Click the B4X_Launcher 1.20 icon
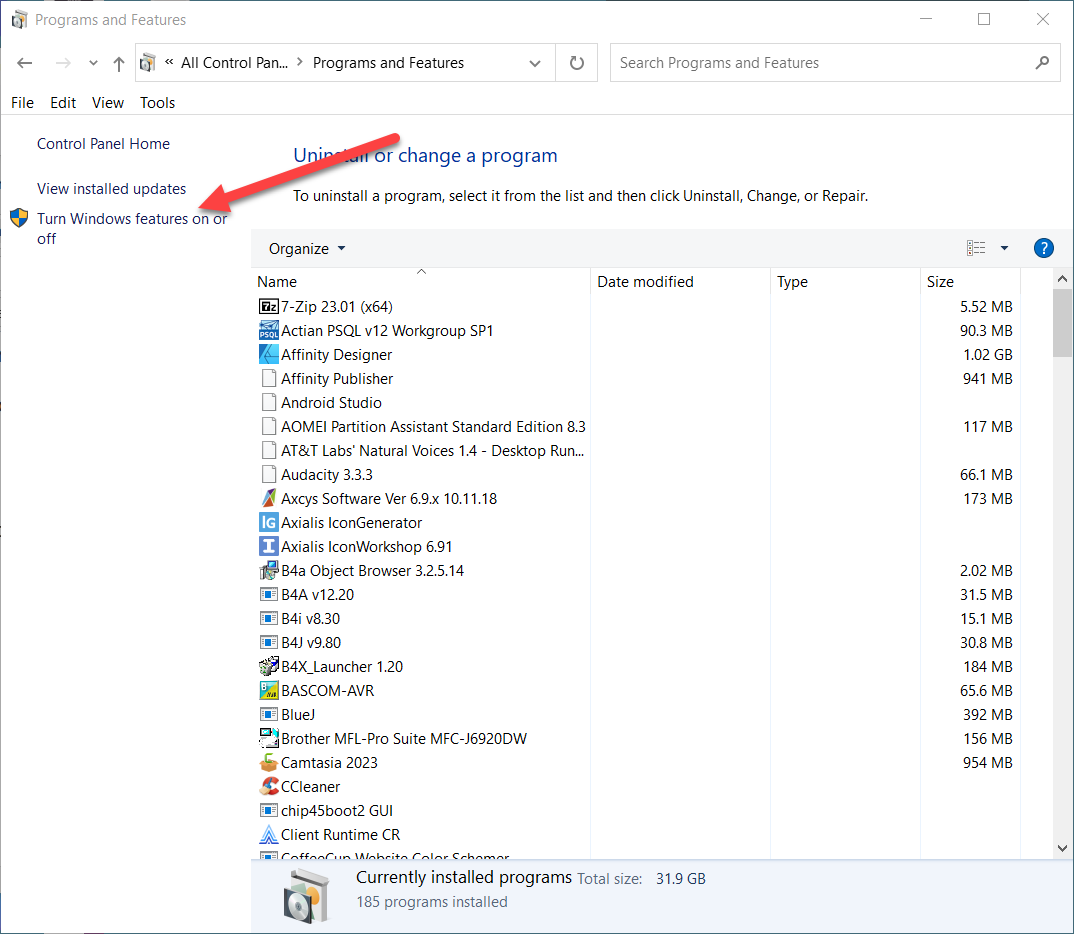This screenshot has width=1074, height=934. pyautogui.click(x=268, y=666)
